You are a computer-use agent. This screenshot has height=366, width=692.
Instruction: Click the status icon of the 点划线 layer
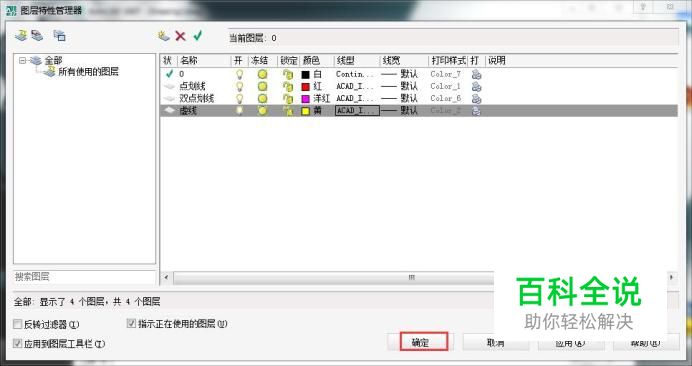(169, 87)
